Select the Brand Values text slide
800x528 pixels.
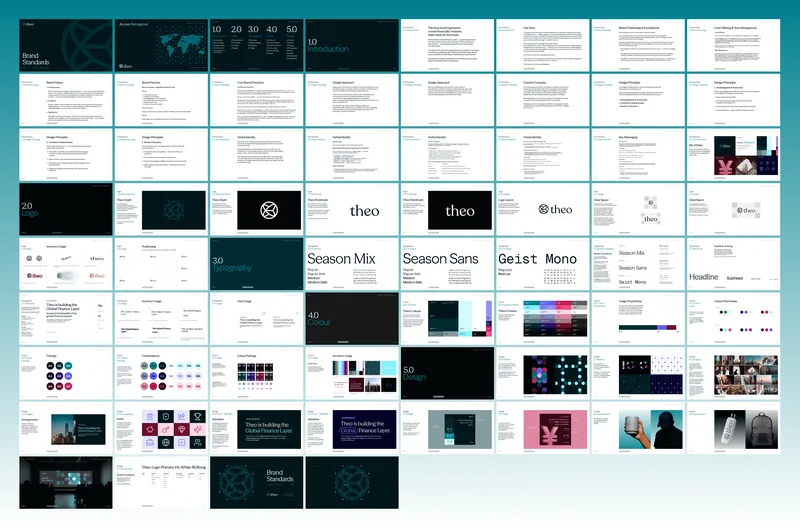coord(66,100)
